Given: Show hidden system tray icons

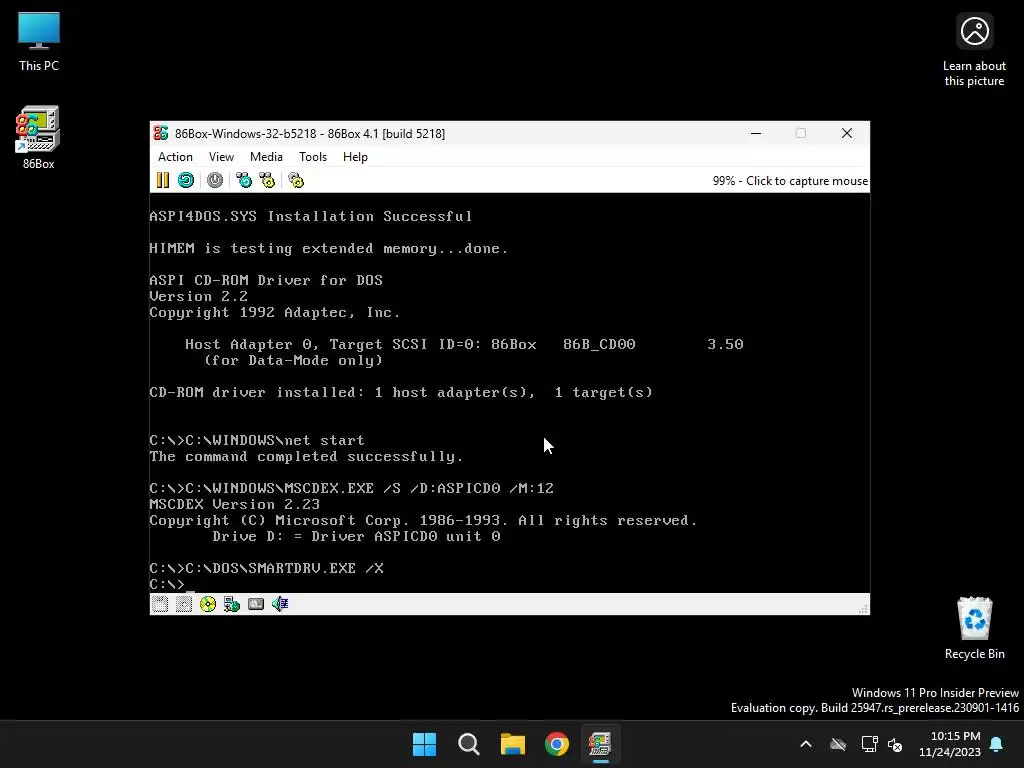Looking at the screenshot, I should click(806, 744).
